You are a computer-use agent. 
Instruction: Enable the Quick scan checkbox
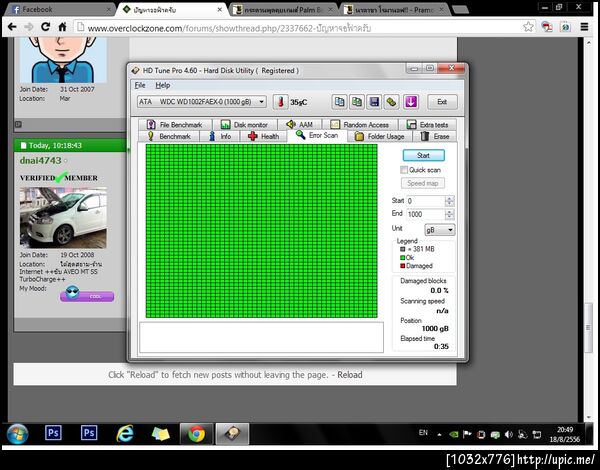point(404,170)
